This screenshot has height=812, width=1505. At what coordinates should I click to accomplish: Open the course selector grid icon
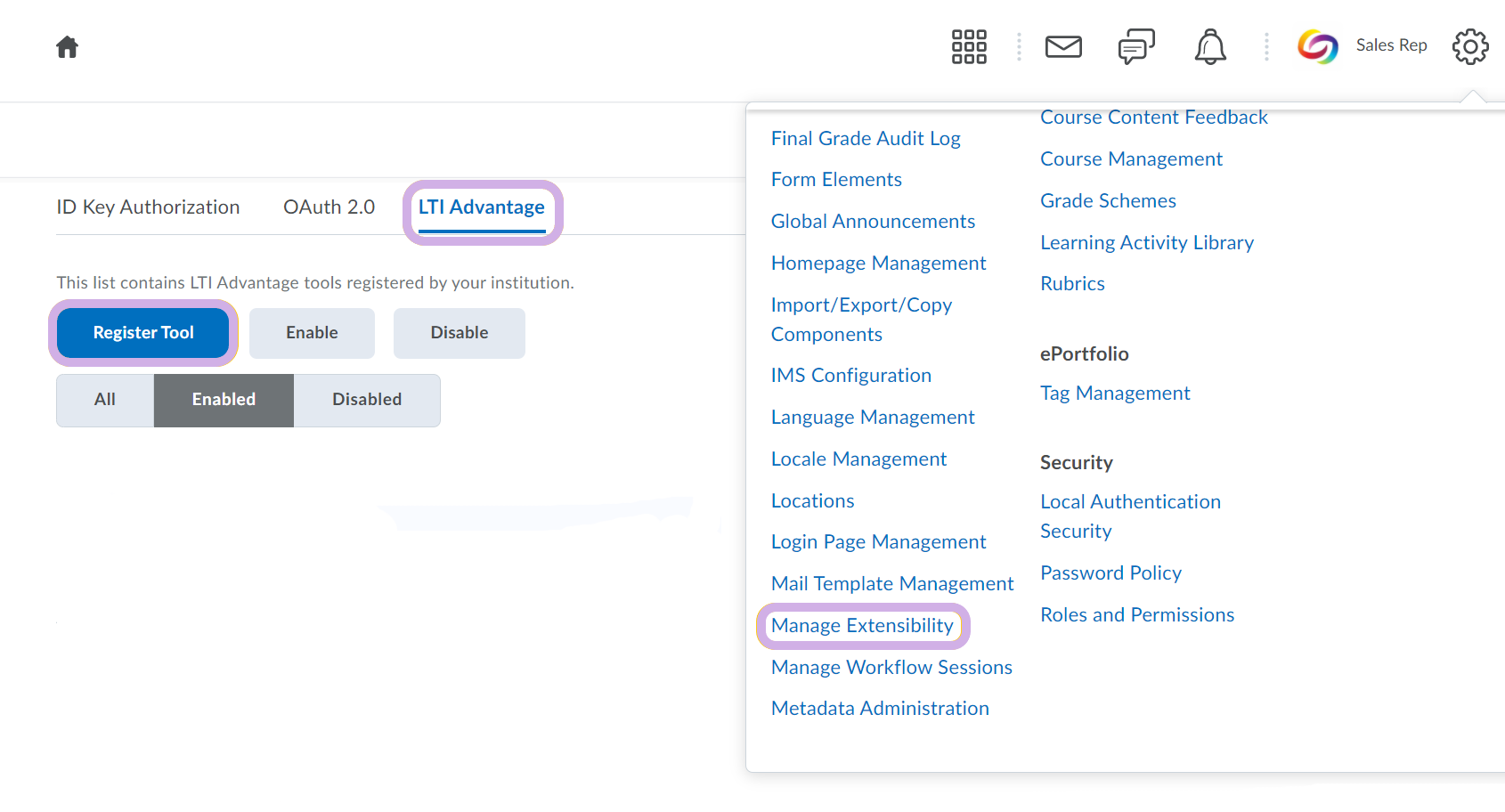(x=969, y=46)
